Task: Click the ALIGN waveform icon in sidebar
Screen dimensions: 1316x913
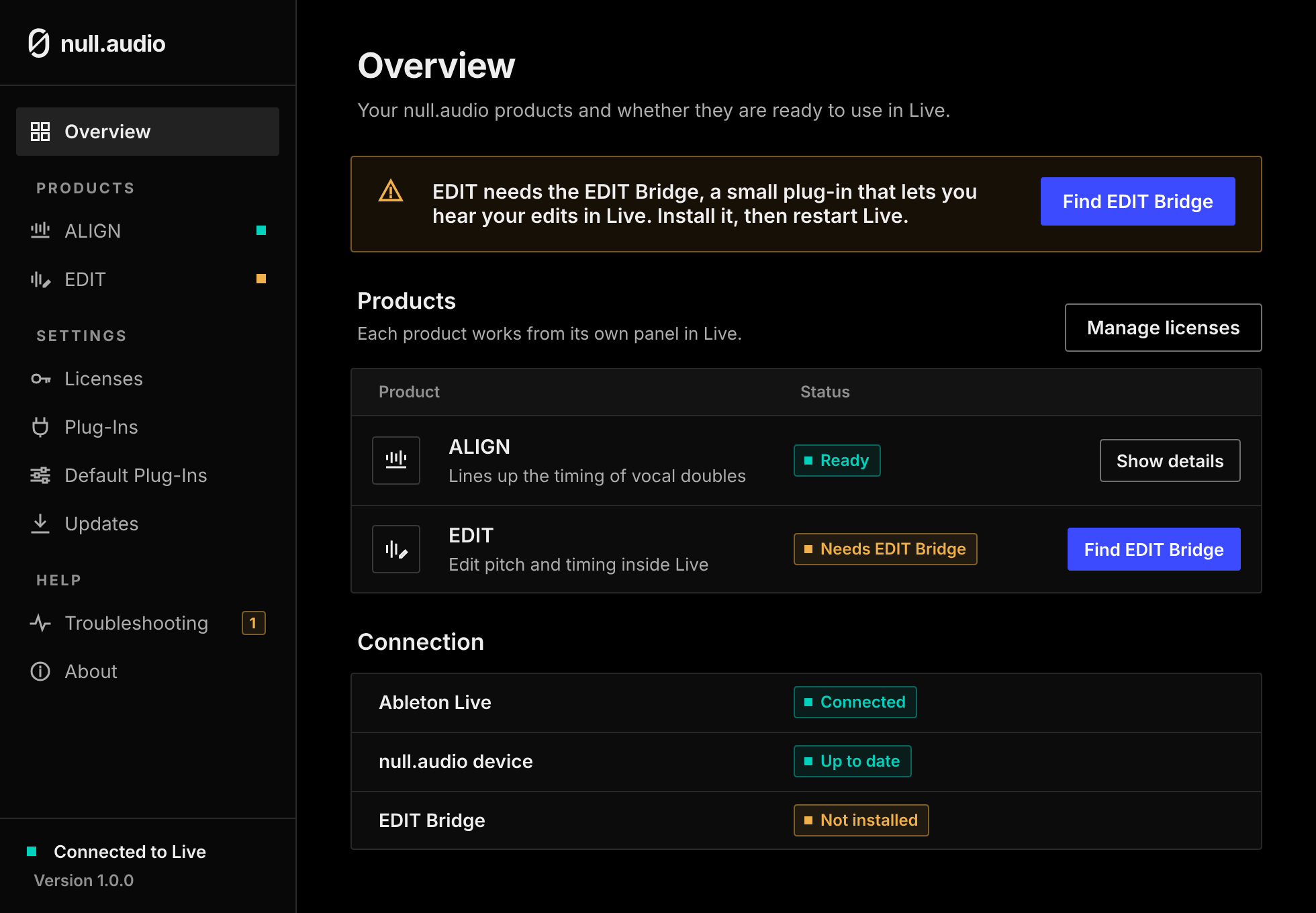Action: 40,231
